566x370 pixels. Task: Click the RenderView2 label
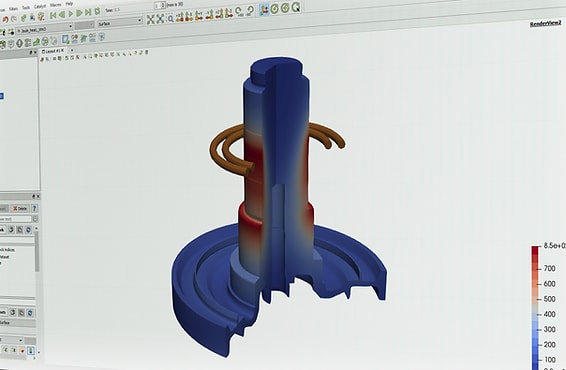[545, 24]
